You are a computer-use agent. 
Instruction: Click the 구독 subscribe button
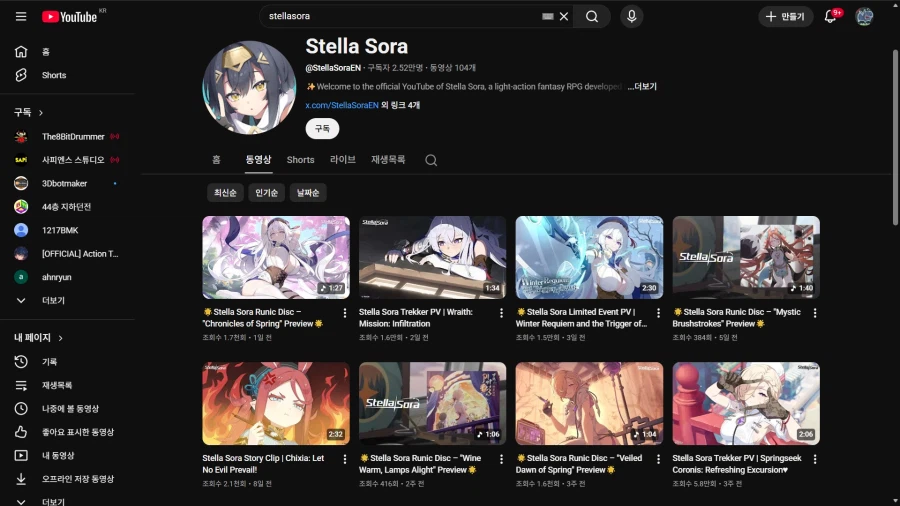click(x=322, y=129)
